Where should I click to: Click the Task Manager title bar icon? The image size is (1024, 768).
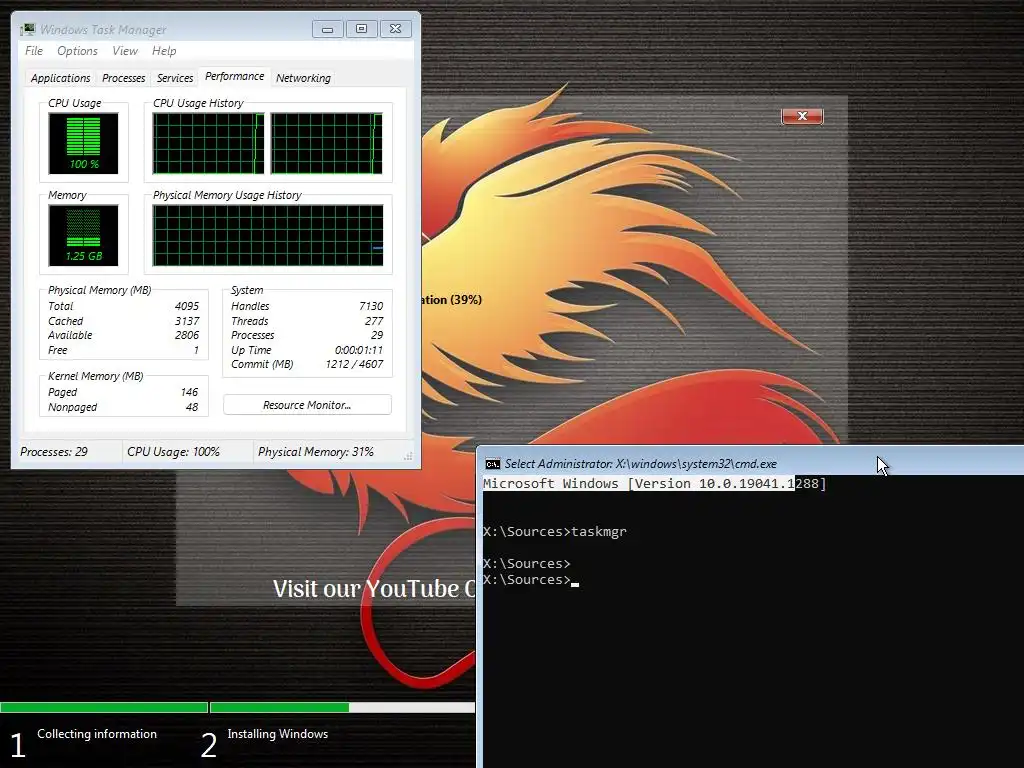pos(27,29)
